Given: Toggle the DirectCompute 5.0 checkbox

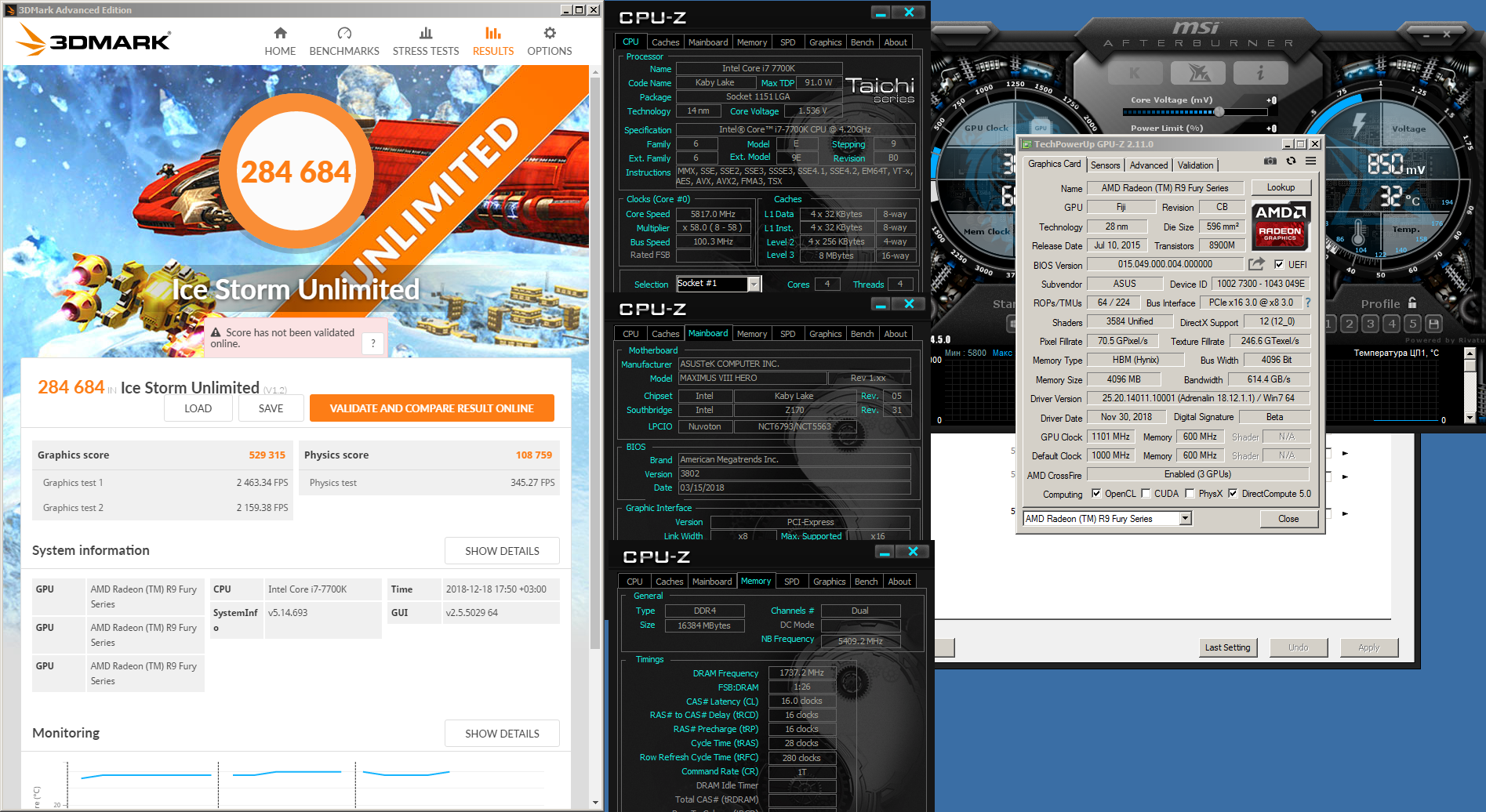Looking at the screenshot, I should (x=1233, y=494).
